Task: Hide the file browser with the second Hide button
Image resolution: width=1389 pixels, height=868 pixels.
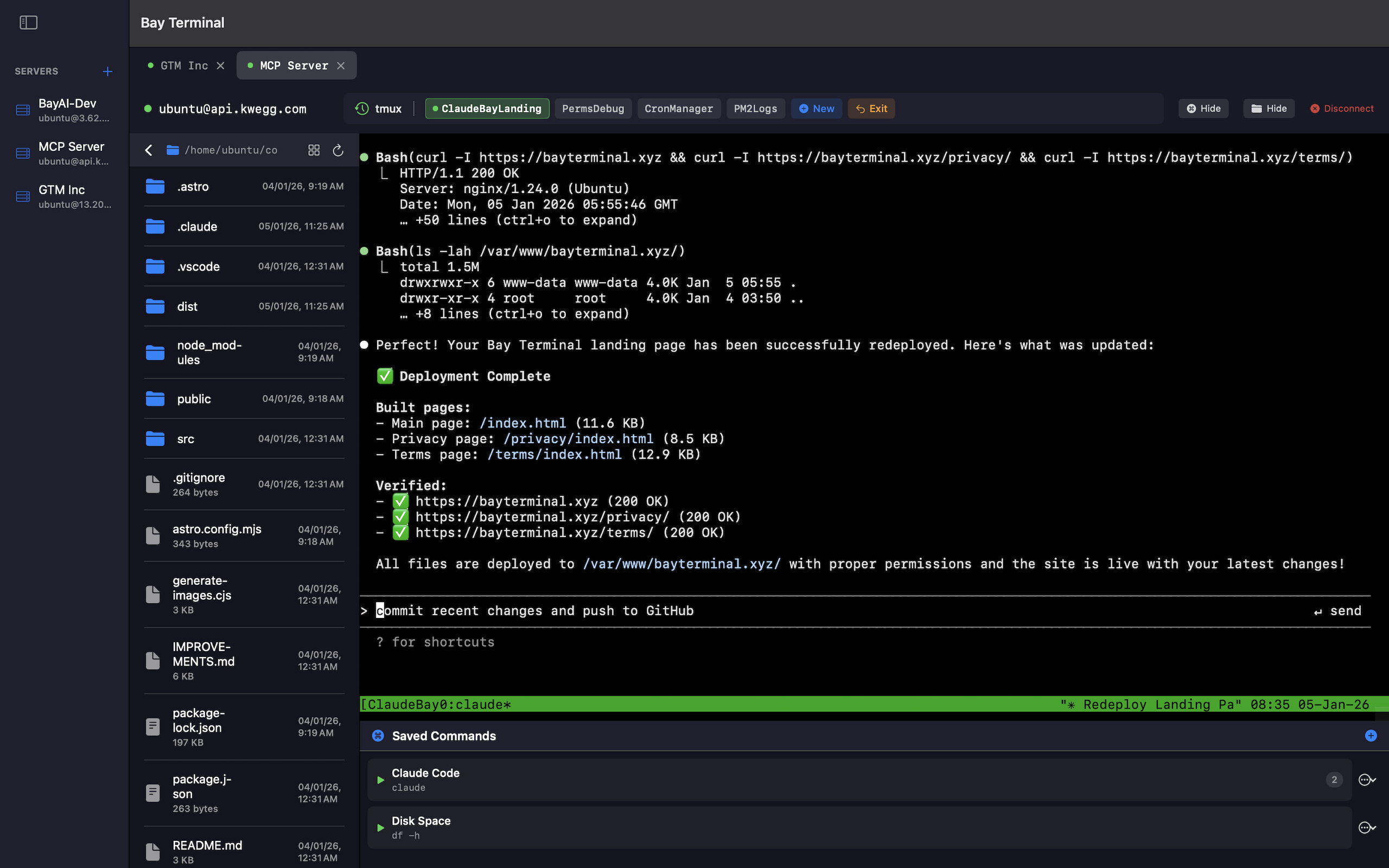Action: click(1269, 108)
